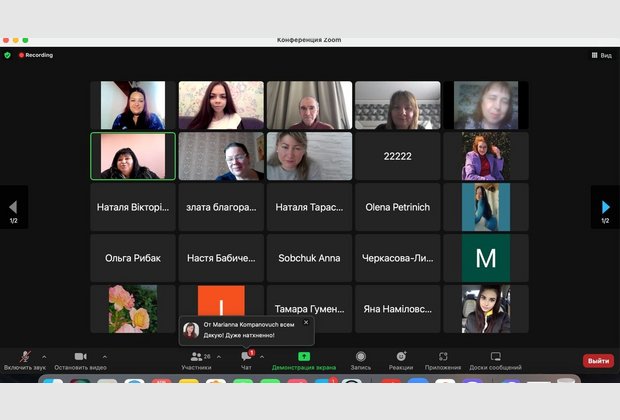Close the Marianna Kompanovuch chat notification
The height and width of the screenshot is (420, 620).
(306, 322)
